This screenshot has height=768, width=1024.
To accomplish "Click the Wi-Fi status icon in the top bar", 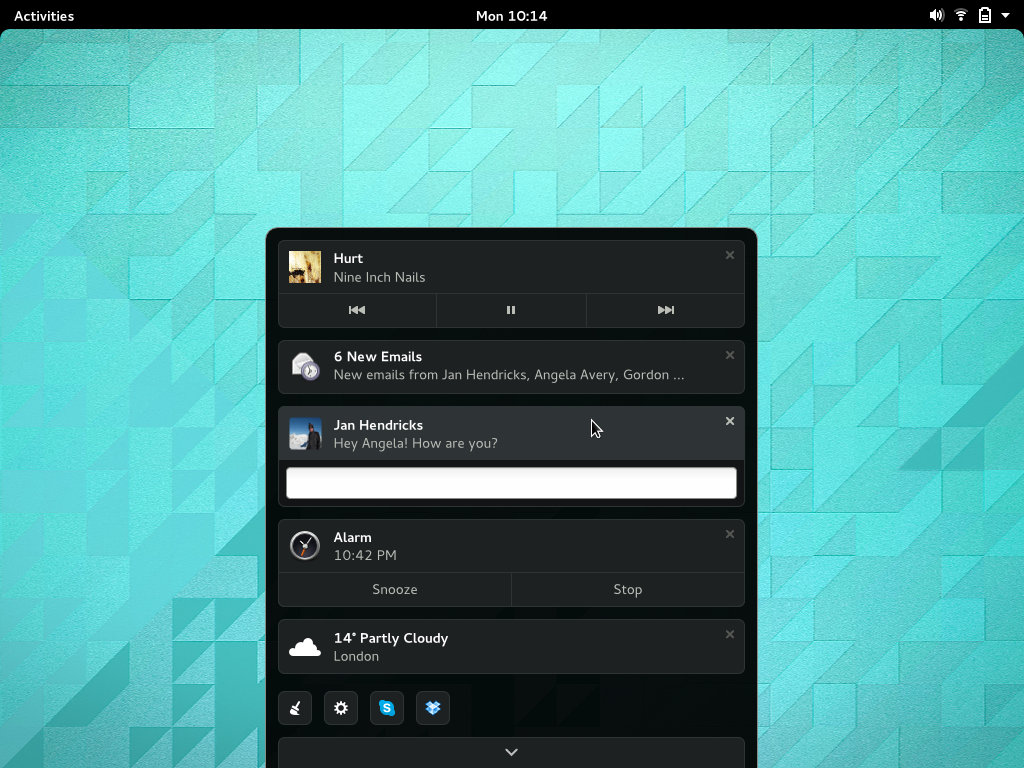I will tap(961, 15).
